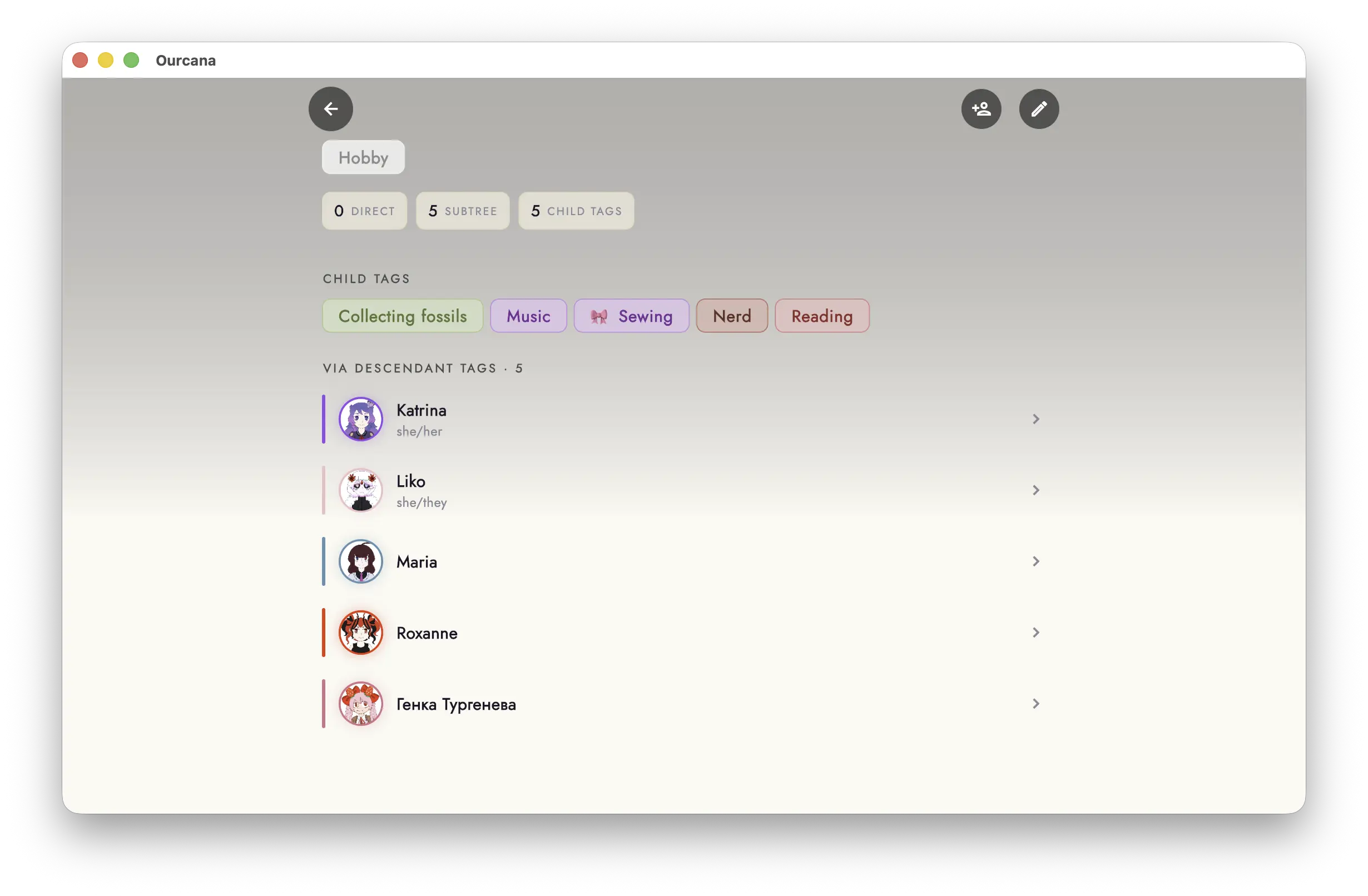Expand Roxanne's row chevron
Screen dimensions: 1368x896
(1036, 633)
